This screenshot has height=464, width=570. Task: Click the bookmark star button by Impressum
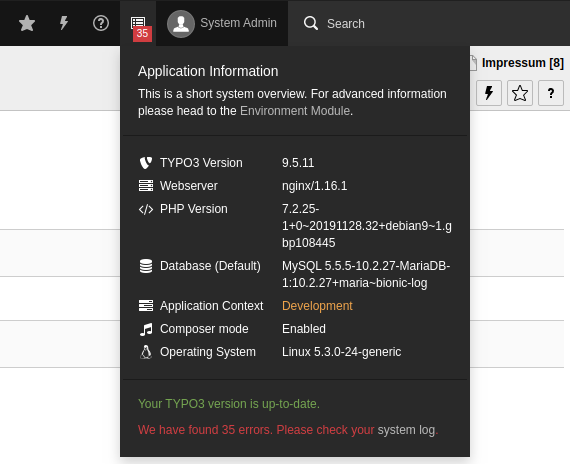pyautogui.click(x=520, y=93)
